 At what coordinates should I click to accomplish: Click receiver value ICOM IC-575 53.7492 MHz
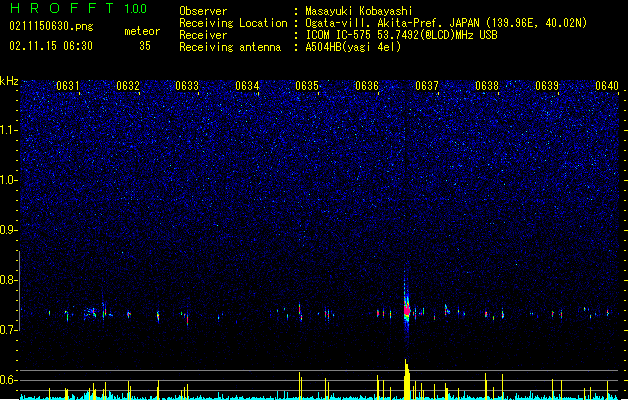401,35
